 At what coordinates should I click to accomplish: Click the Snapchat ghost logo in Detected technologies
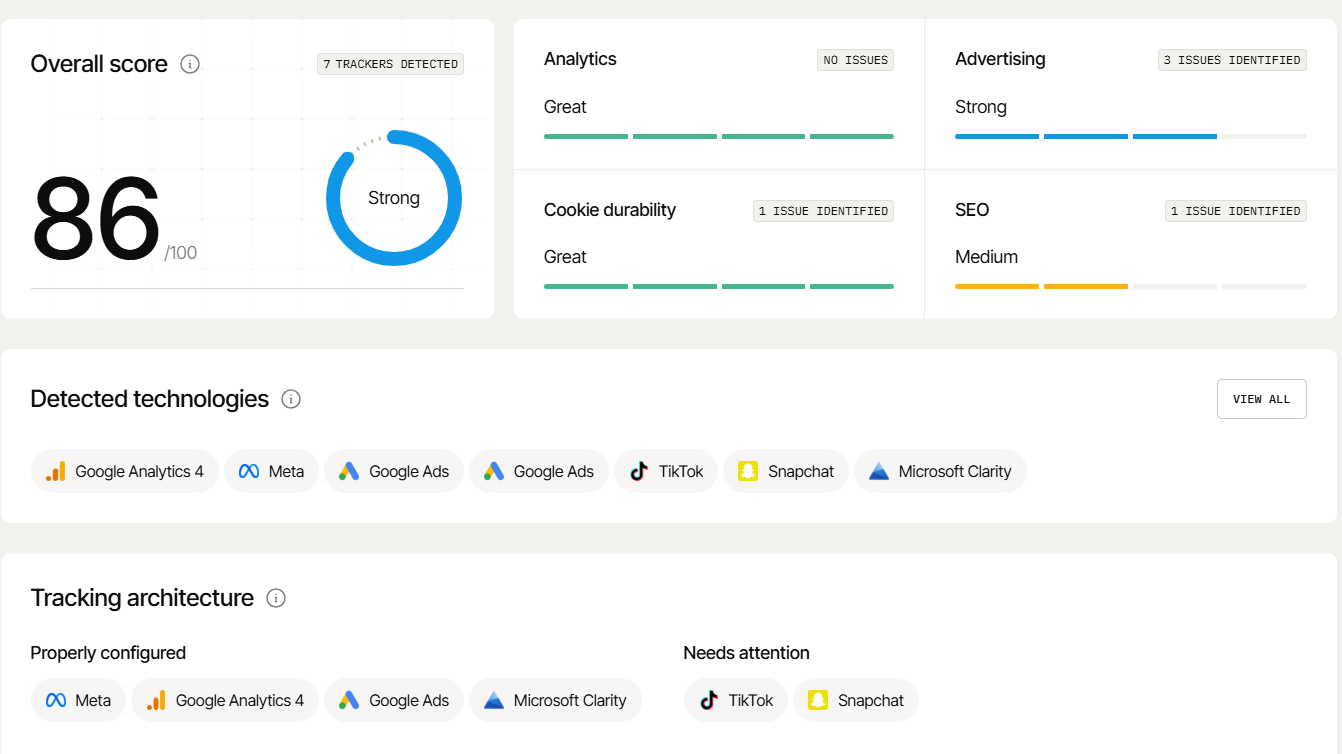[x=748, y=471]
